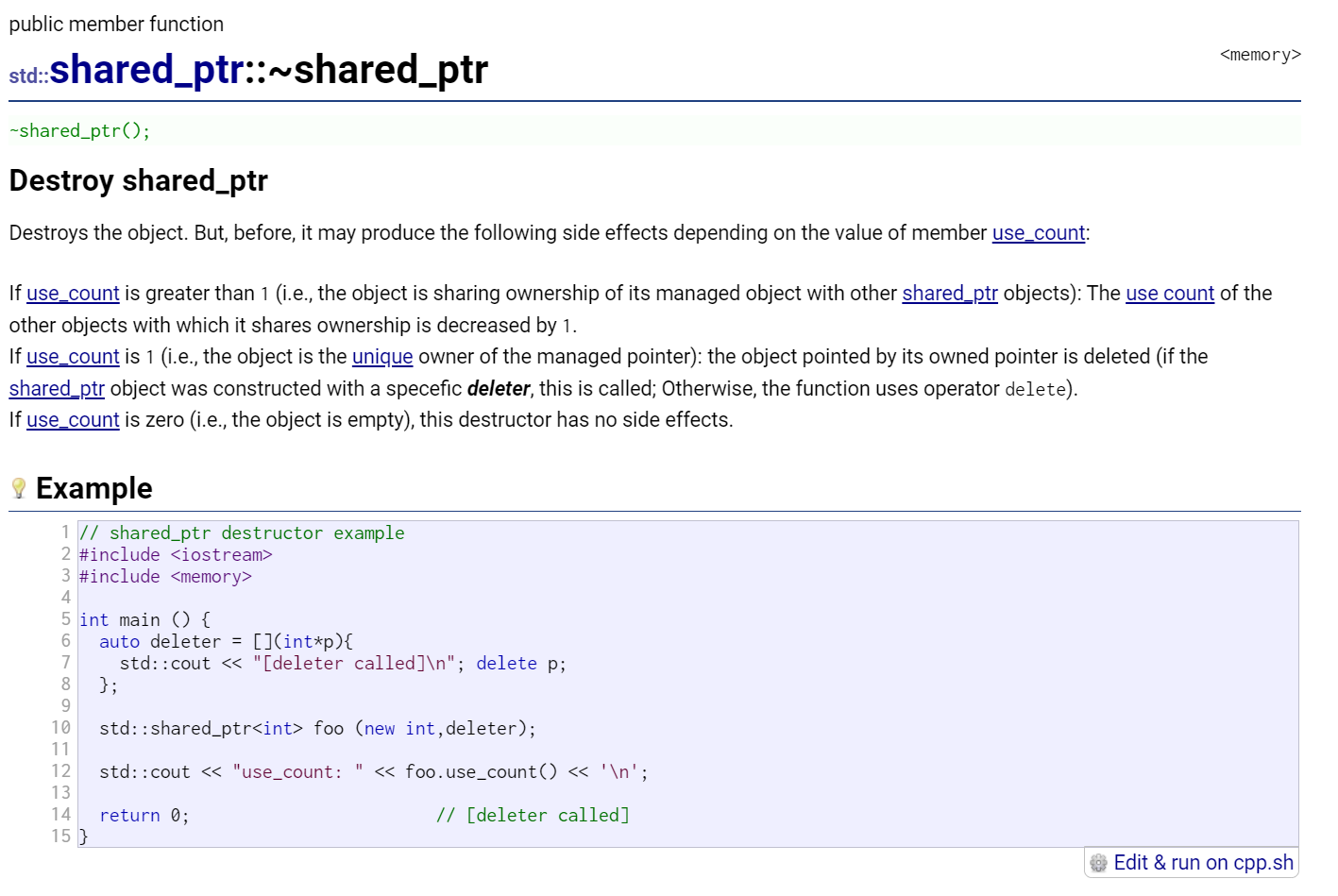This screenshot has width=1338, height=896.
Task: Click 'auto deleter = [](int*p){' line
Action: click(226, 642)
